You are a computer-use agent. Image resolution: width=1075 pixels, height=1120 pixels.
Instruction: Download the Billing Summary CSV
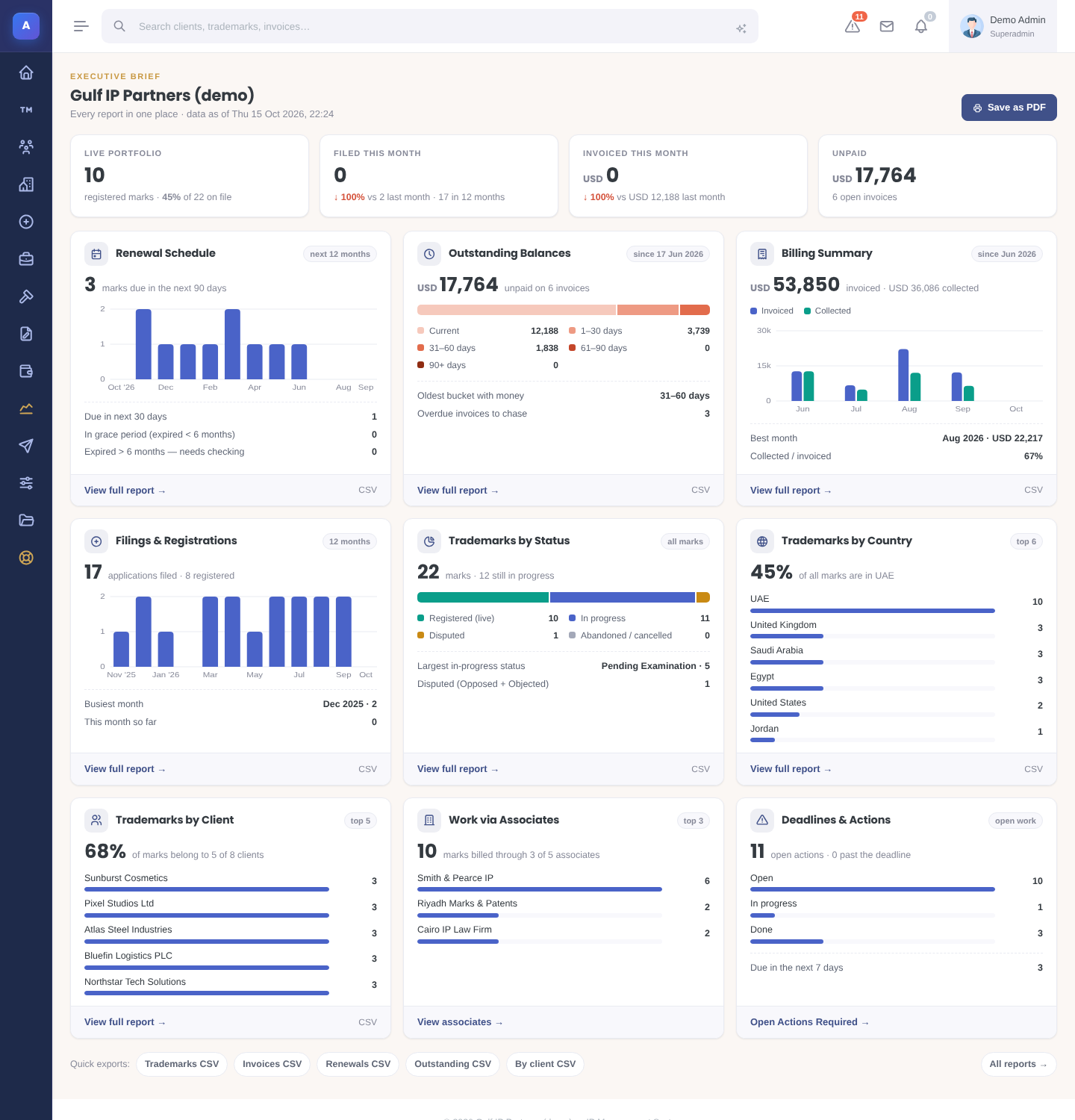pos(1033,490)
